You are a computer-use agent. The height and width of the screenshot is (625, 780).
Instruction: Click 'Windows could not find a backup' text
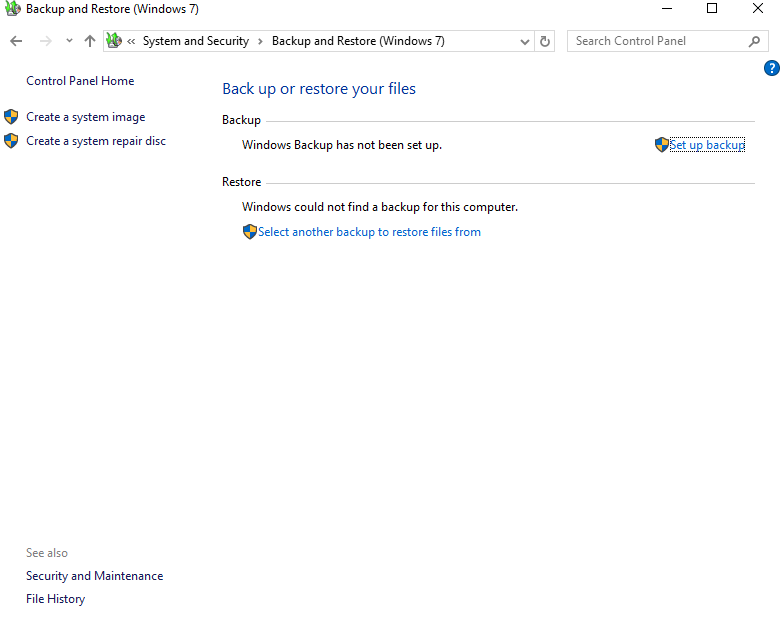(380, 207)
